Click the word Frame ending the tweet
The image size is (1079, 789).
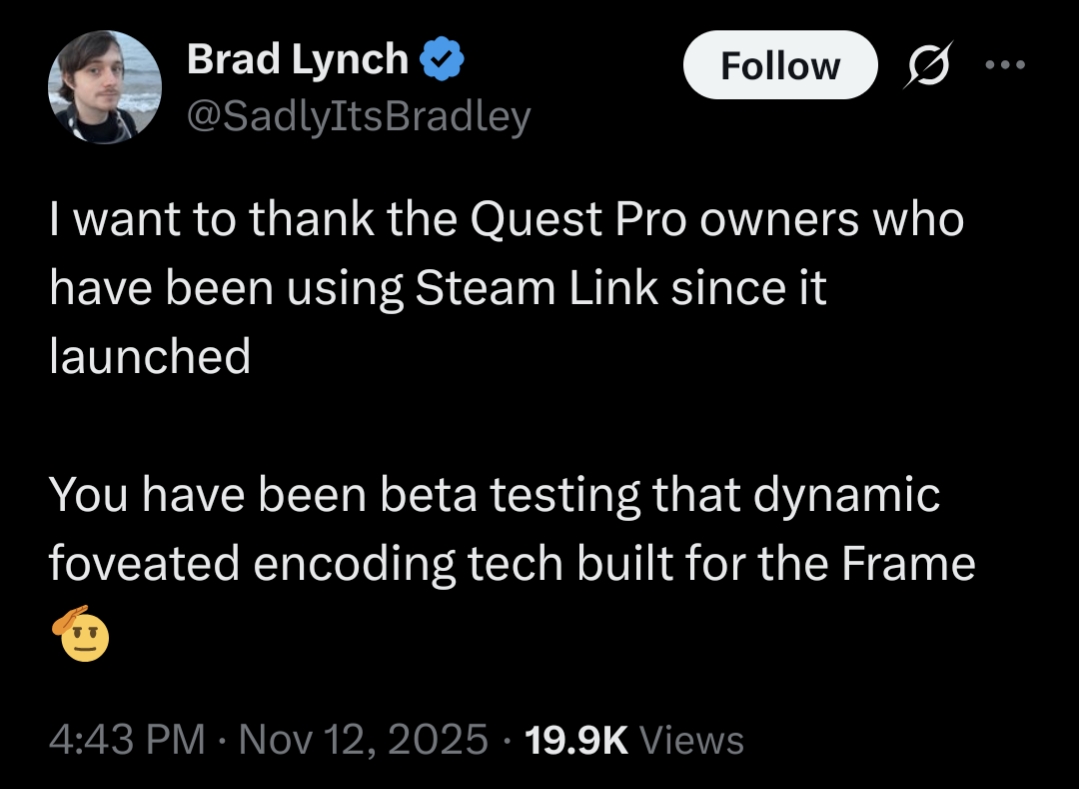pos(907,564)
